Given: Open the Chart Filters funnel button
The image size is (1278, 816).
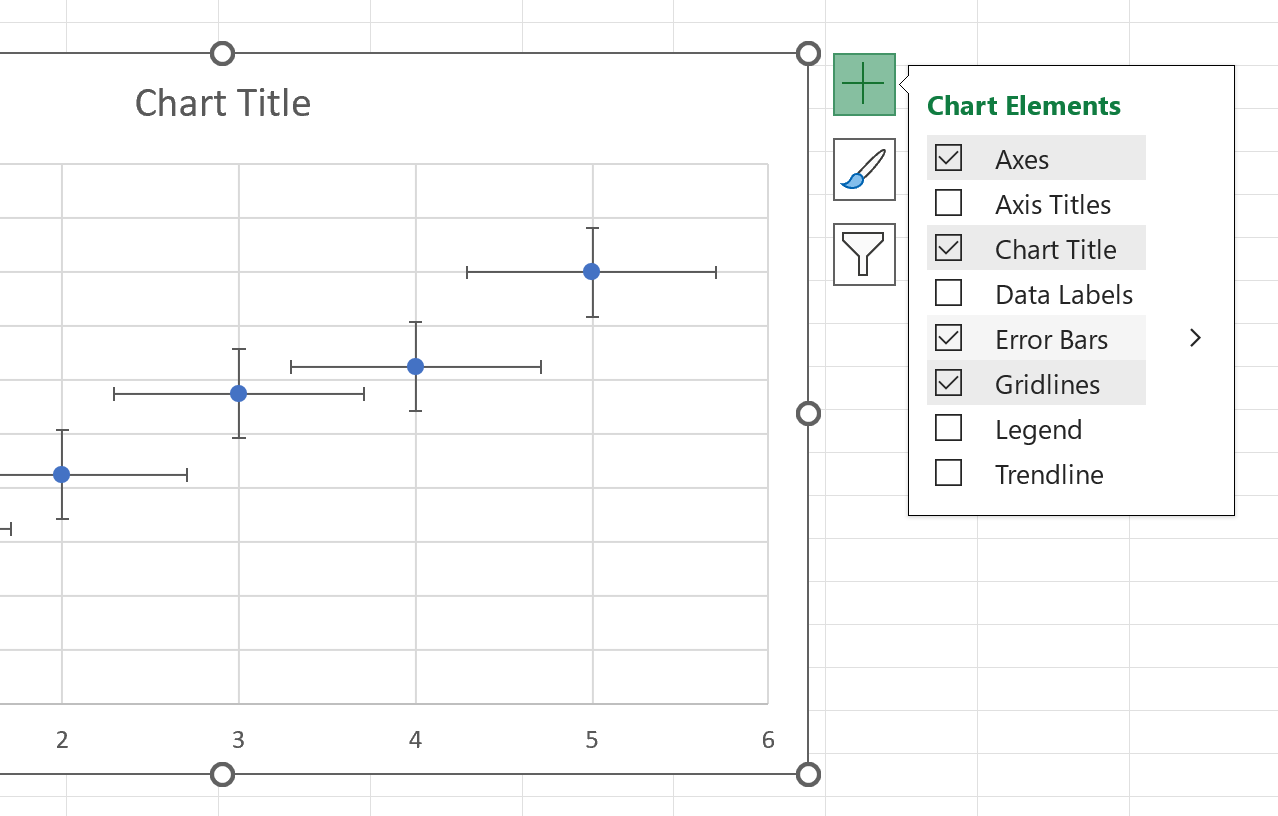Looking at the screenshot, I should tap(864, 254).
